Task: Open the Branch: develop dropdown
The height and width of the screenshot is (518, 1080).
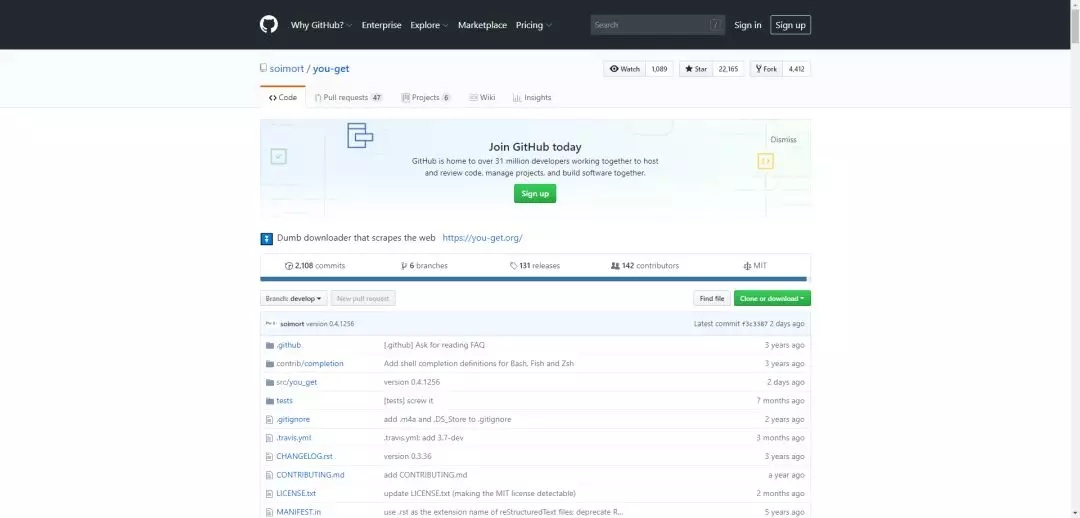Action: point(293,299)
